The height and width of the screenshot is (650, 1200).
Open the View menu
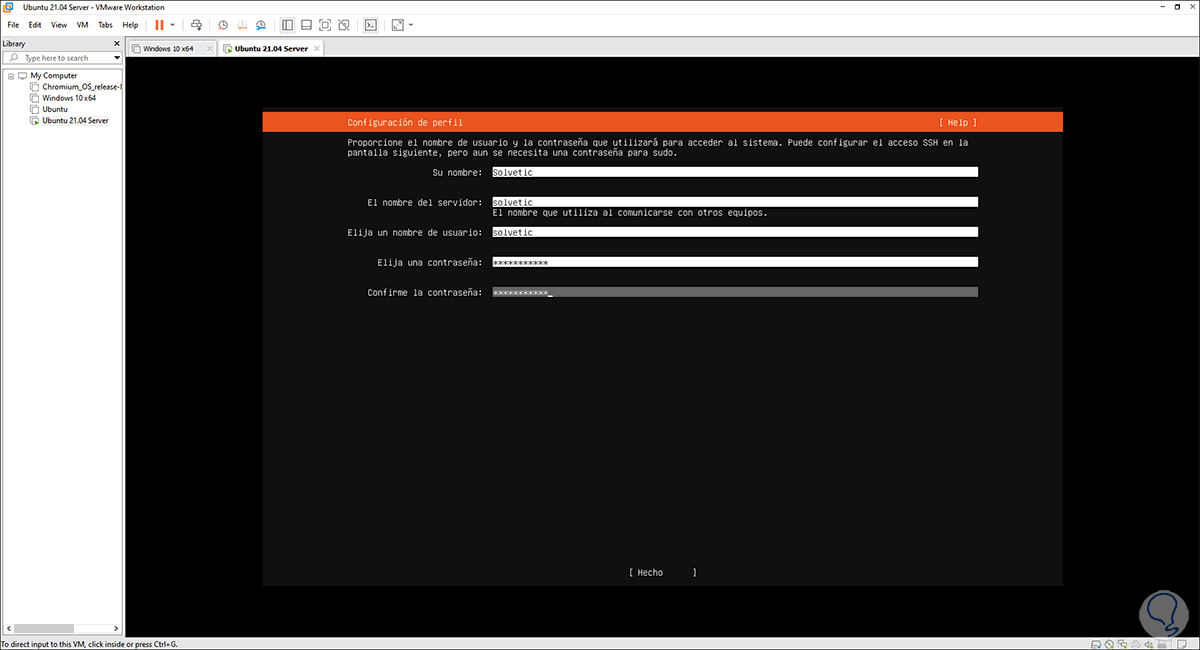59,24
